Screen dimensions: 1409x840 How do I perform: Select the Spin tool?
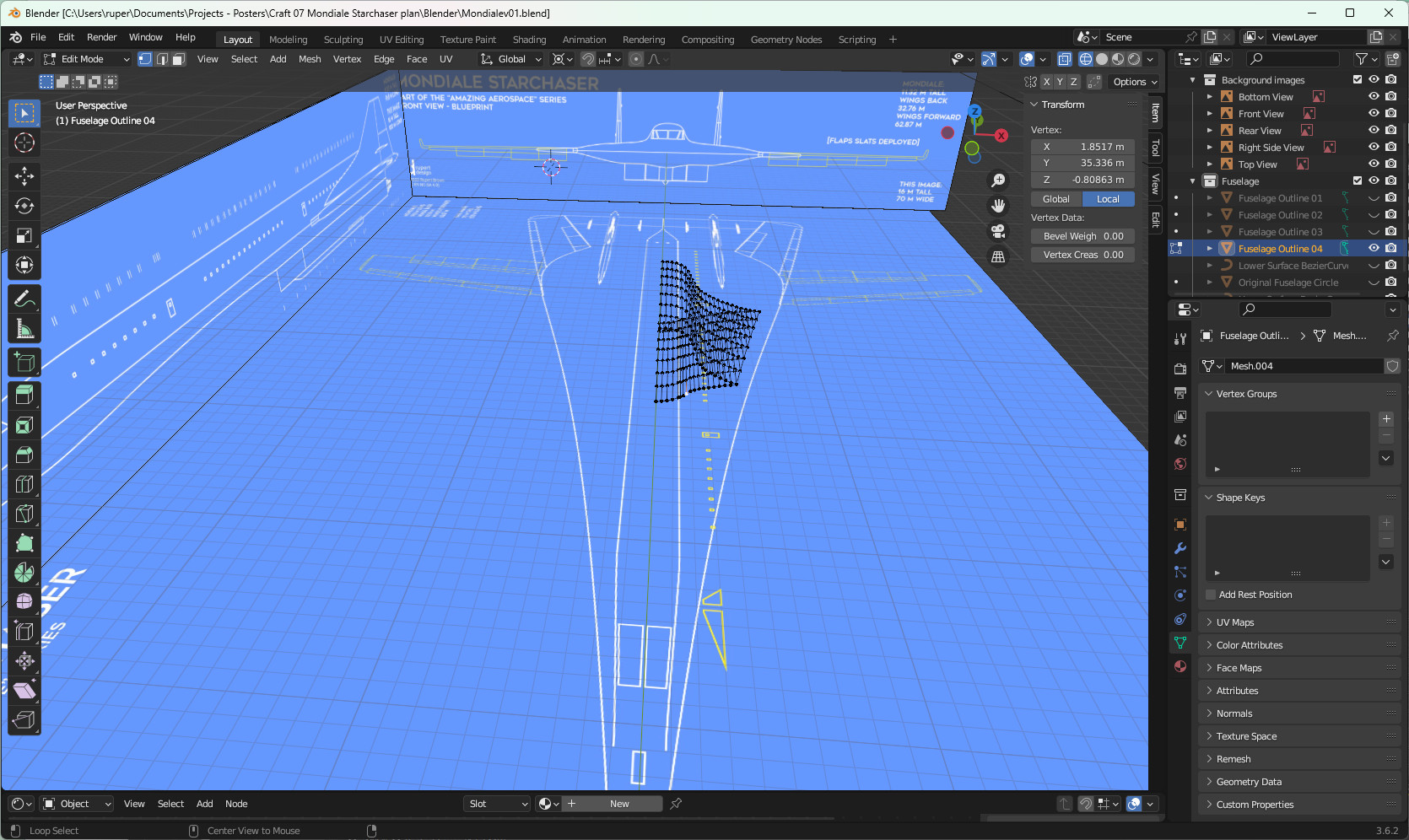24,573
